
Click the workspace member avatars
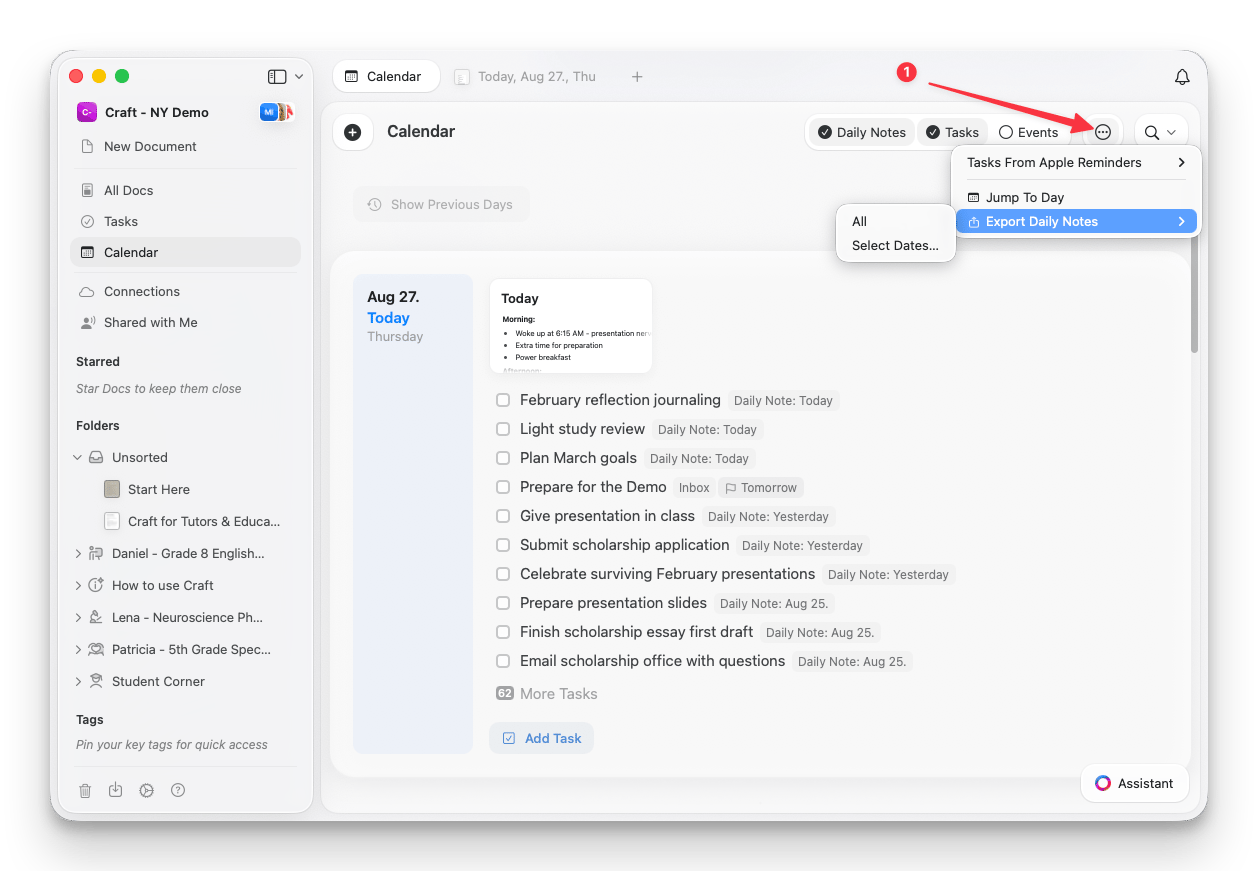click(x=276, y=112)
